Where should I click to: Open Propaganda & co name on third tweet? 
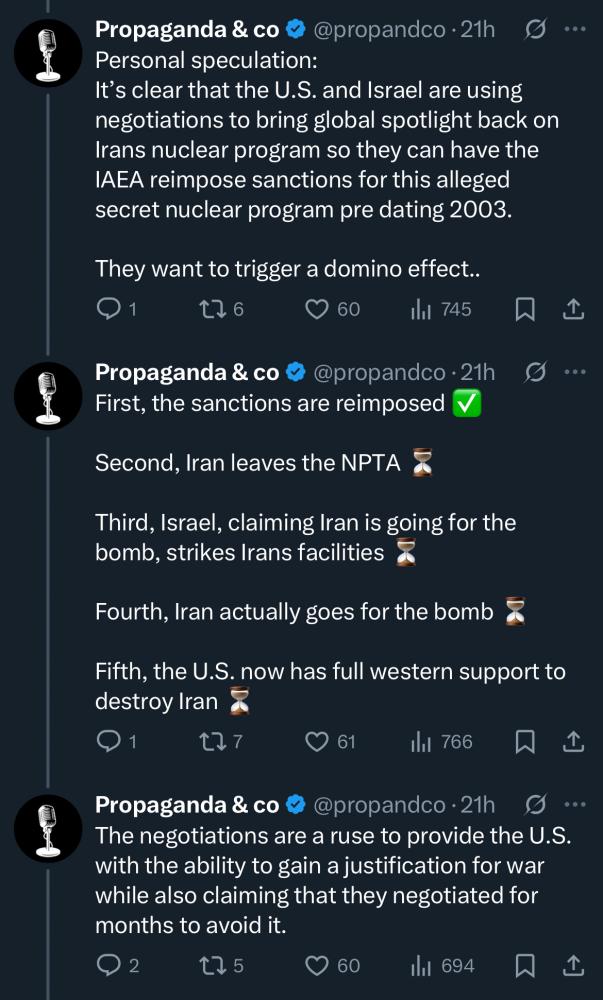[187, 805]
